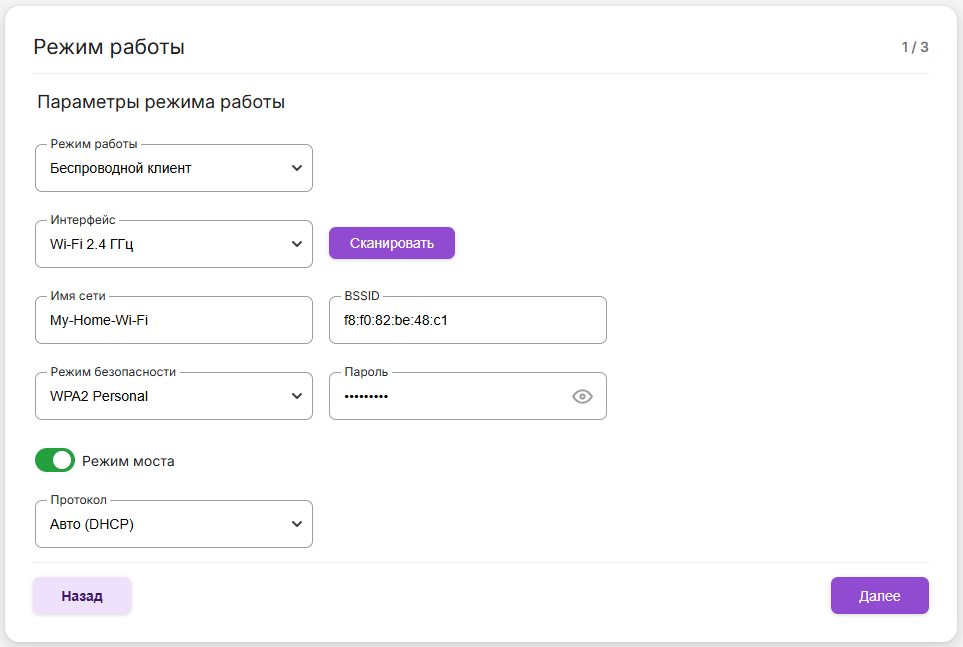Screen dimensions: 963x647
Task: Click the Параметры режима работы subtitle
Action: click(161, 102)
